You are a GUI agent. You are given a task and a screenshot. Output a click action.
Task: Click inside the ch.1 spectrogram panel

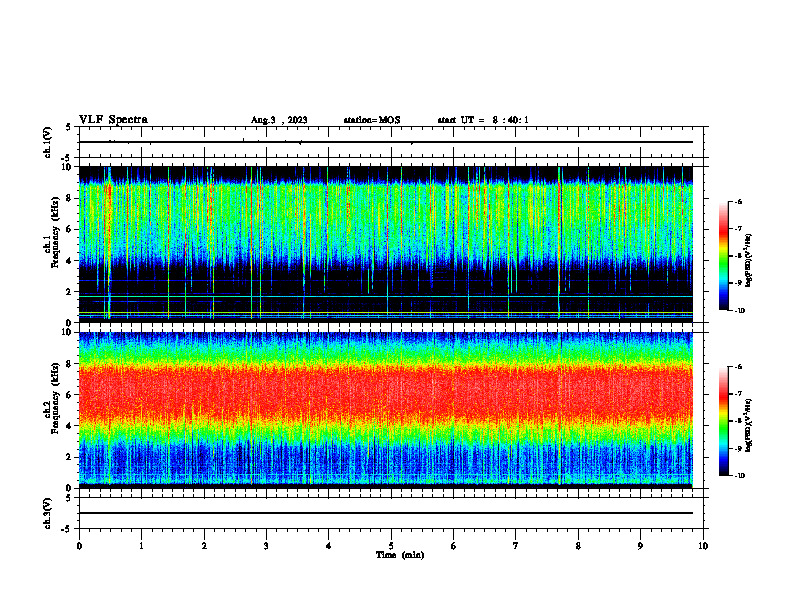[x=385, y=244]
